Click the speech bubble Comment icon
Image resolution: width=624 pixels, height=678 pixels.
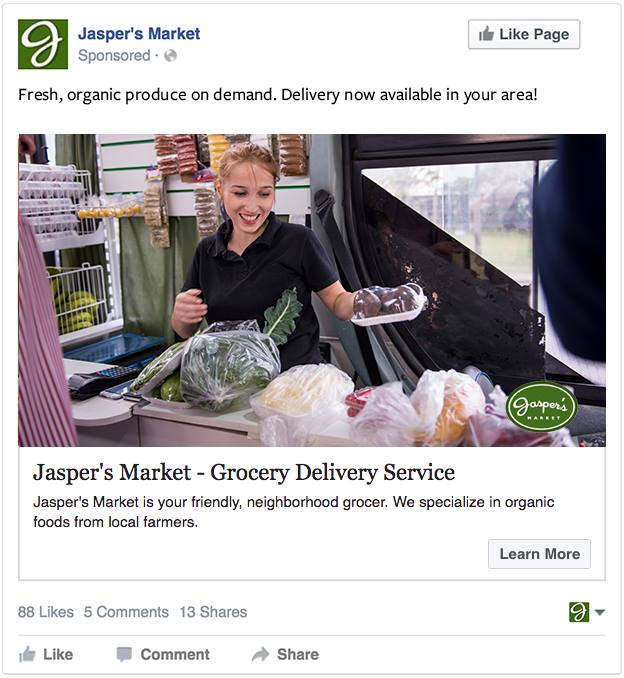124,654
